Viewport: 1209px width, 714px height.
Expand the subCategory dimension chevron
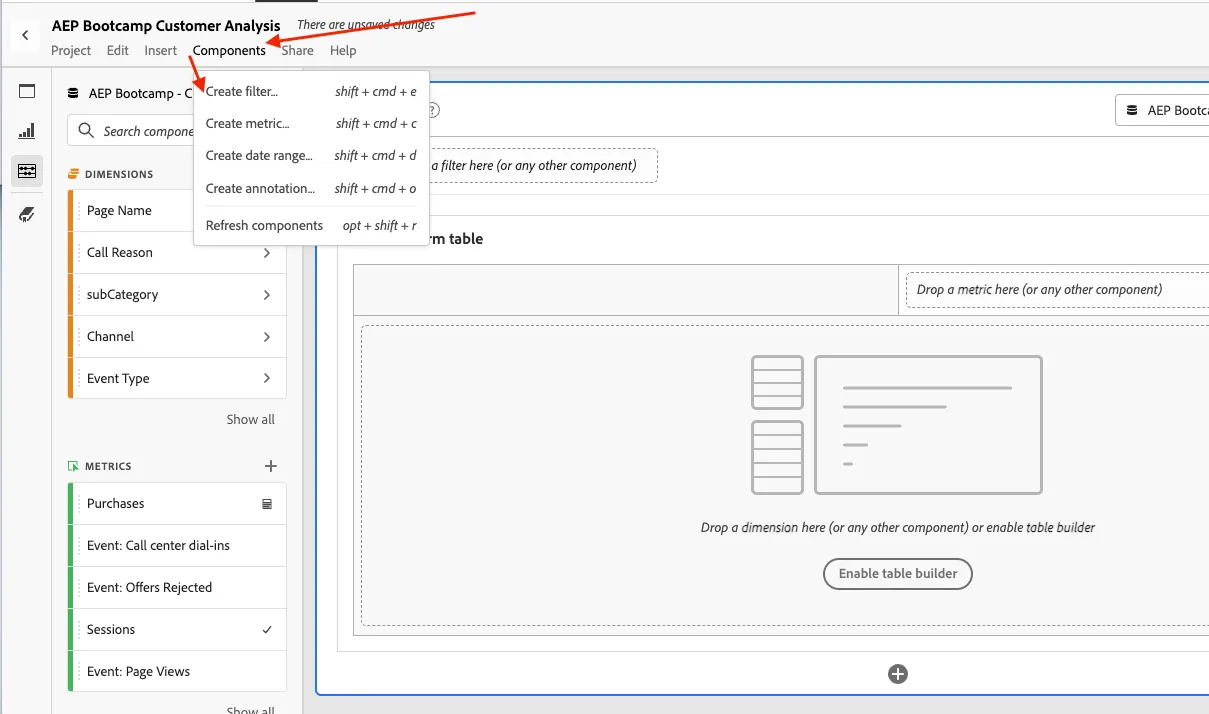[267, 295]
